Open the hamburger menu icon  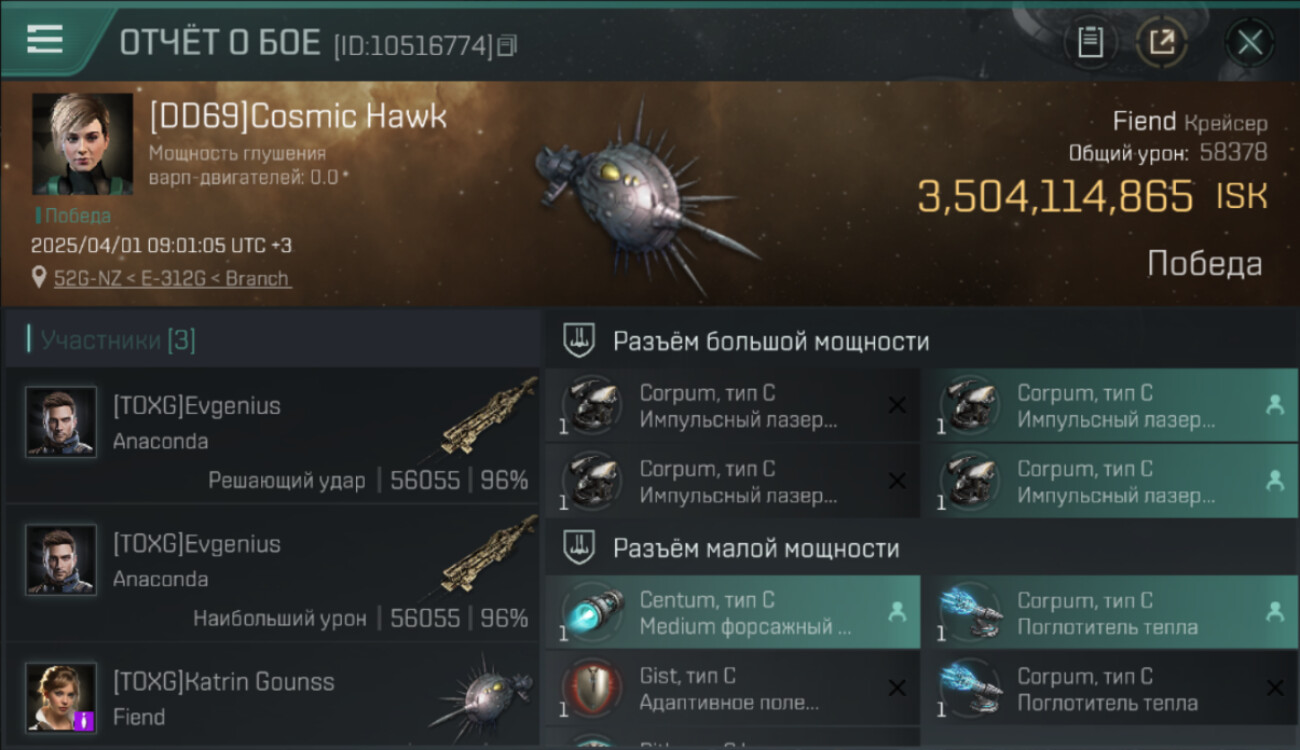click(45, 40)
